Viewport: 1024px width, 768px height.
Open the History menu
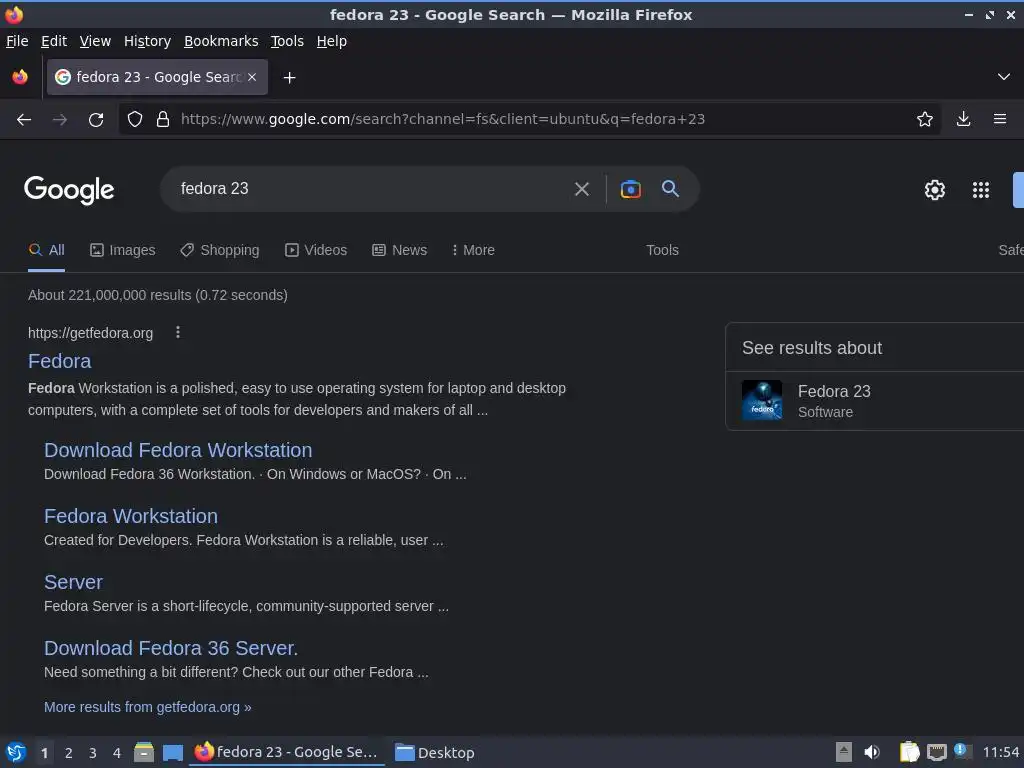click(x=148, y=41)
